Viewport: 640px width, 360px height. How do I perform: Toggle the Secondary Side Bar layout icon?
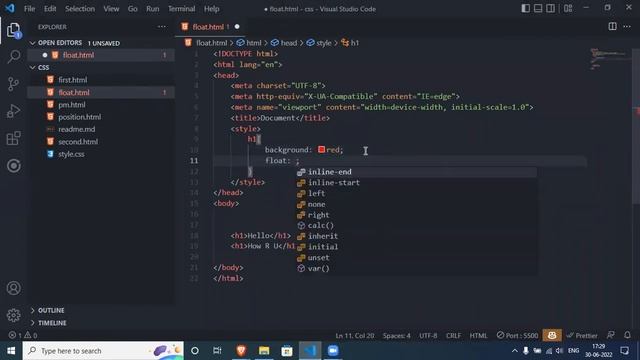[551, 8]
